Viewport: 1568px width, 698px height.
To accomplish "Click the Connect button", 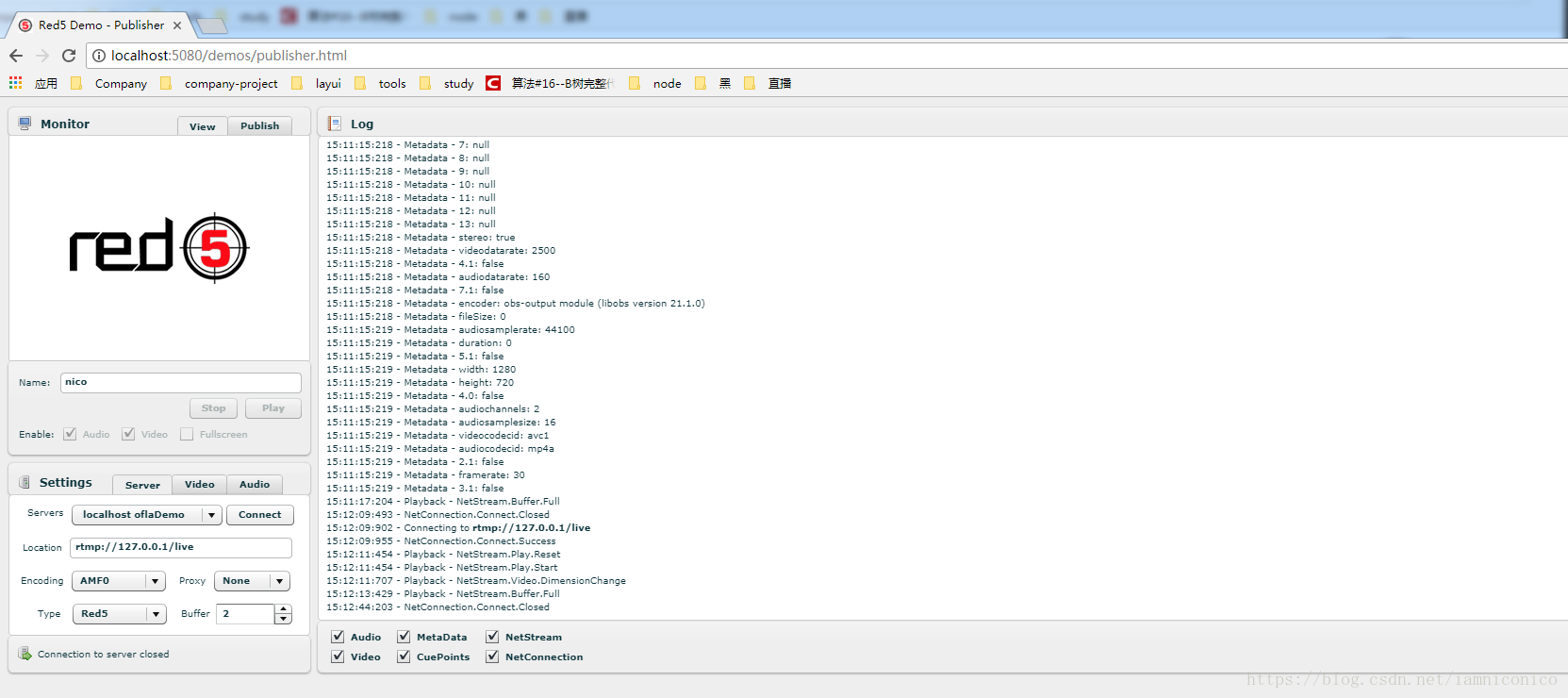I will pyautogui.click(x=260, y=515).
